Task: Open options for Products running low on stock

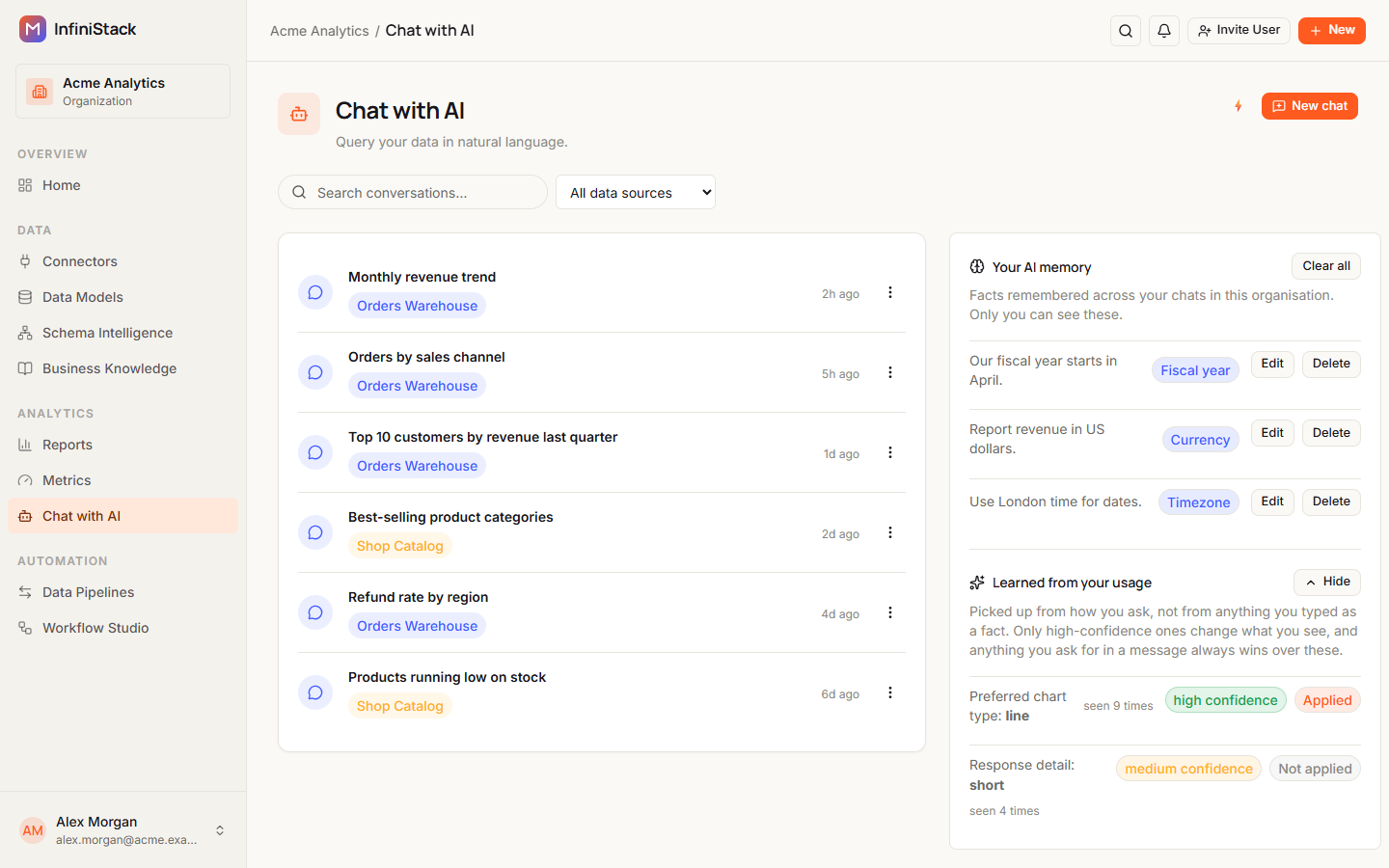Action: tap(890, 692)
